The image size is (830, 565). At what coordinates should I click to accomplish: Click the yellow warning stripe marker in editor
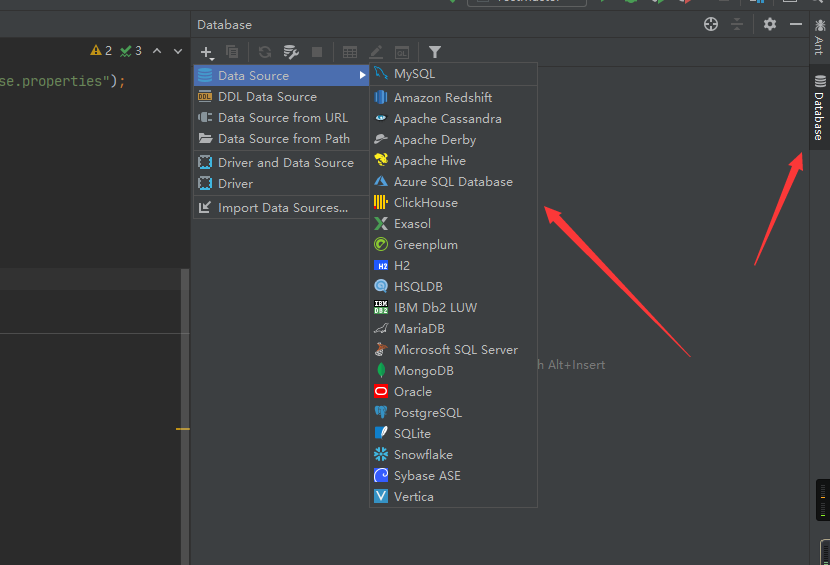(183, 429)
